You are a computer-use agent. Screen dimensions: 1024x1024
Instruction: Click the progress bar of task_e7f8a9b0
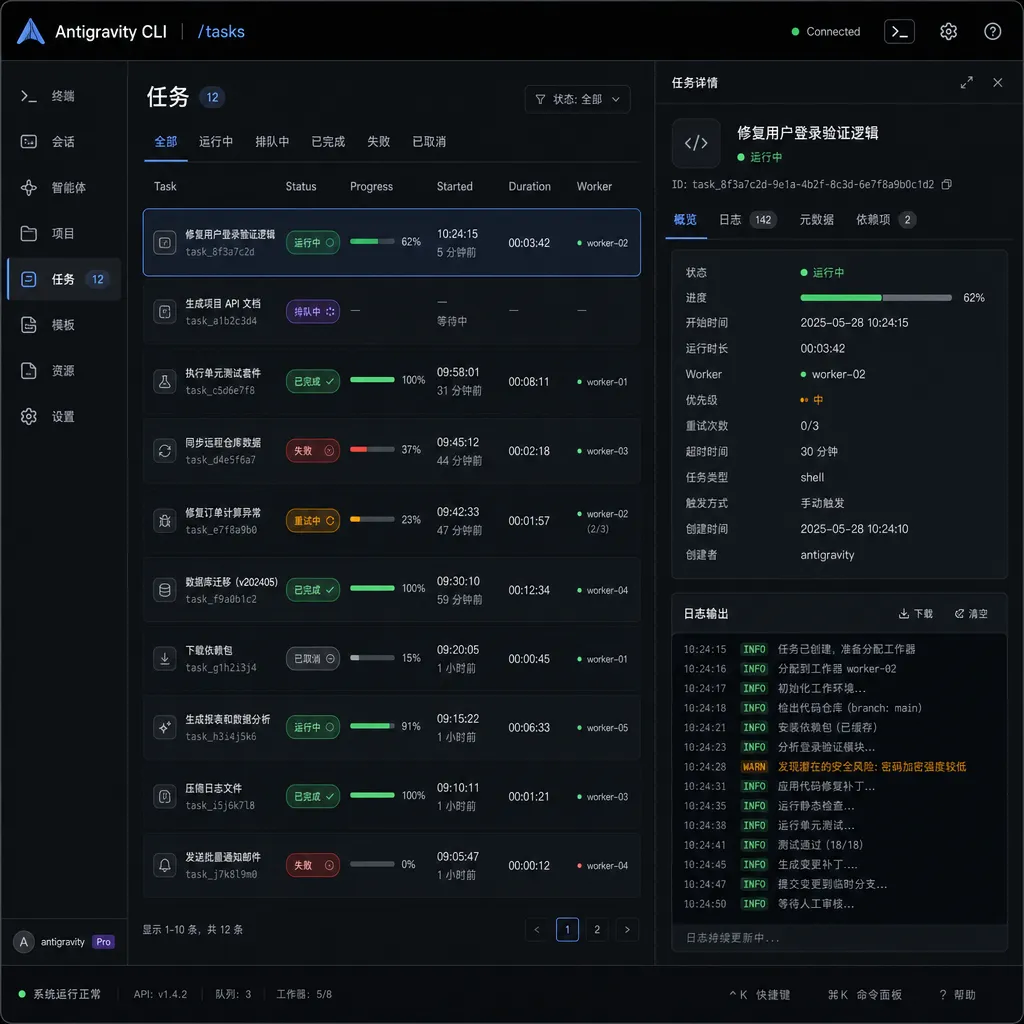point(372,520)
